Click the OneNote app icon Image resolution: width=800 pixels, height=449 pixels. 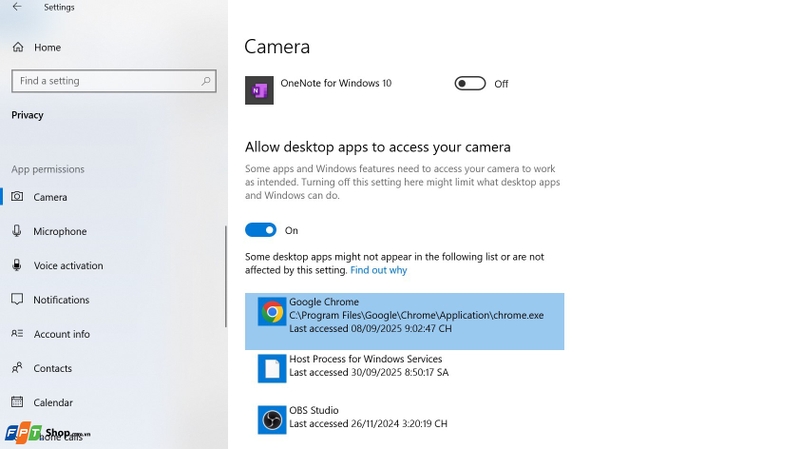(x=259, y=90)
